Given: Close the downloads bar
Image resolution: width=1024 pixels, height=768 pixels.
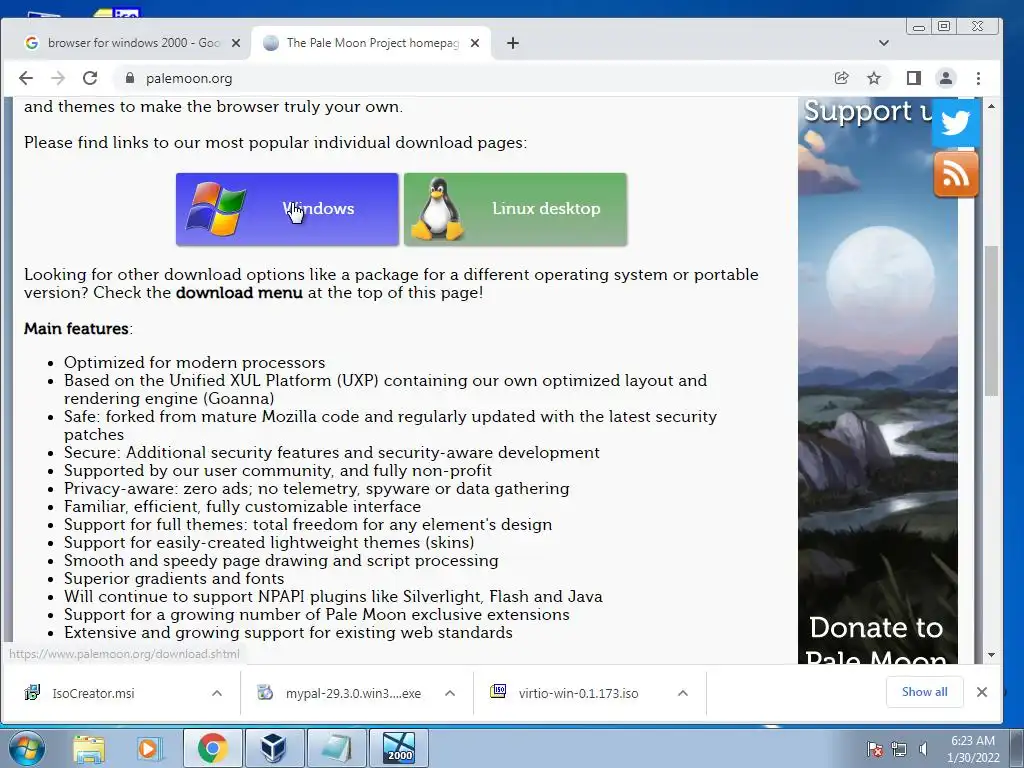Looking at the screenshot, I should [x=982, y=692].
